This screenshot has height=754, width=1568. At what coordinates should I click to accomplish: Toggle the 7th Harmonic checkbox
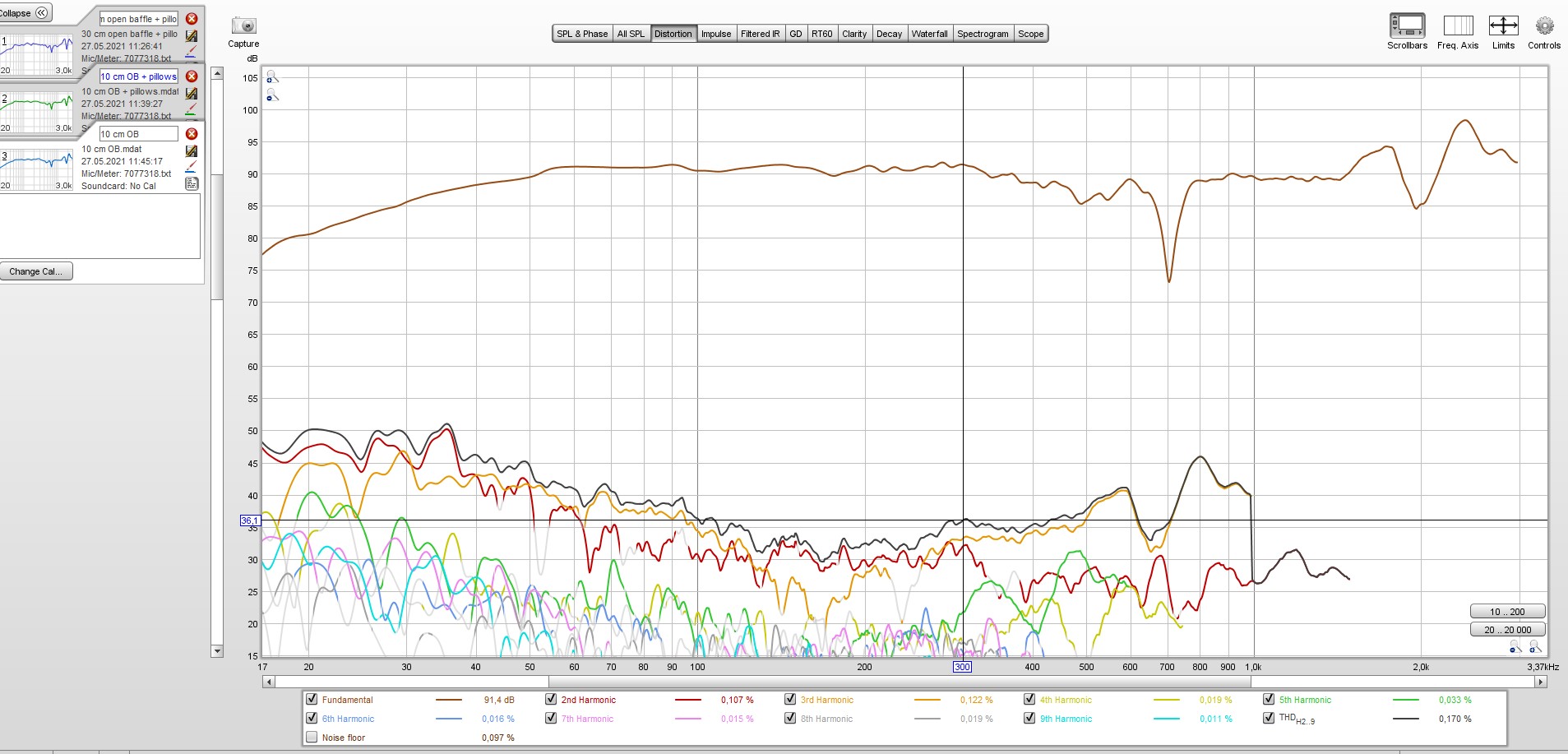pos(551,718)
